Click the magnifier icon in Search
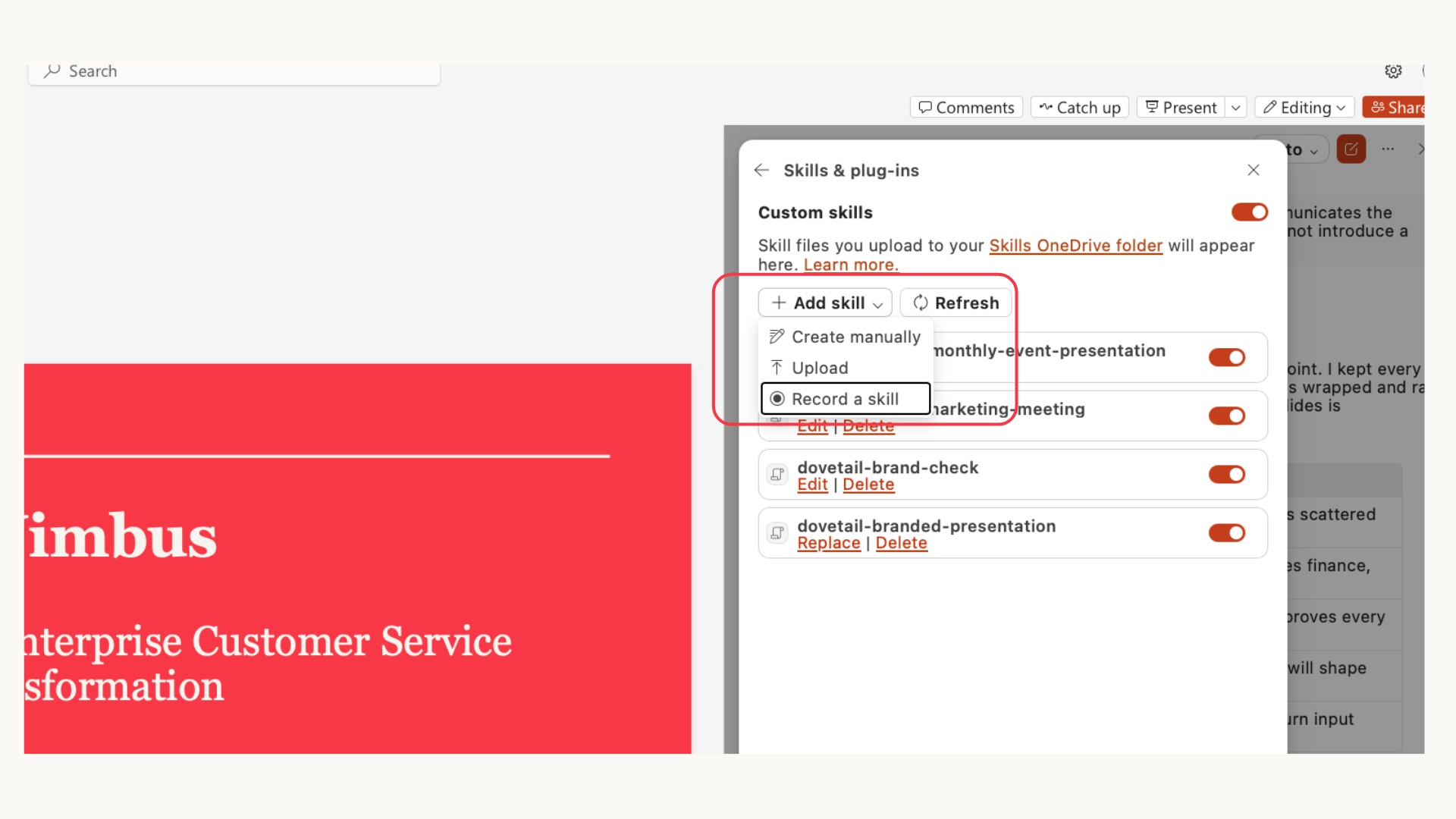The width and height of the screenshot is (1456, 819). click(52, 71)
